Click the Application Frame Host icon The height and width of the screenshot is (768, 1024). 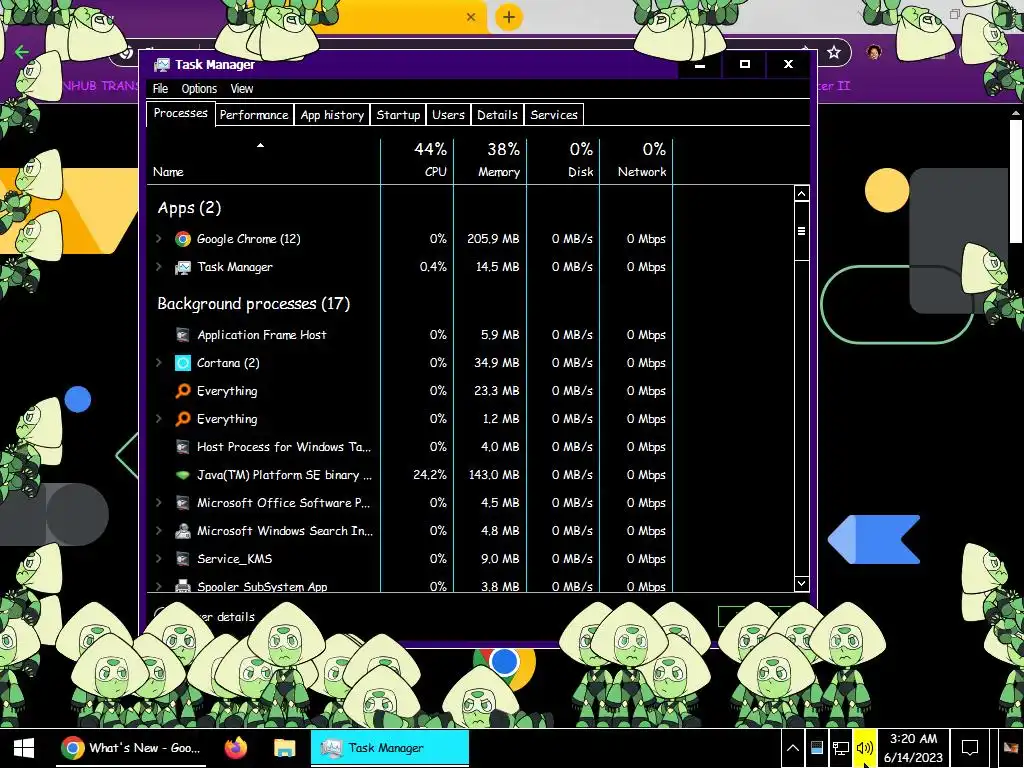[x=183, y=335]
